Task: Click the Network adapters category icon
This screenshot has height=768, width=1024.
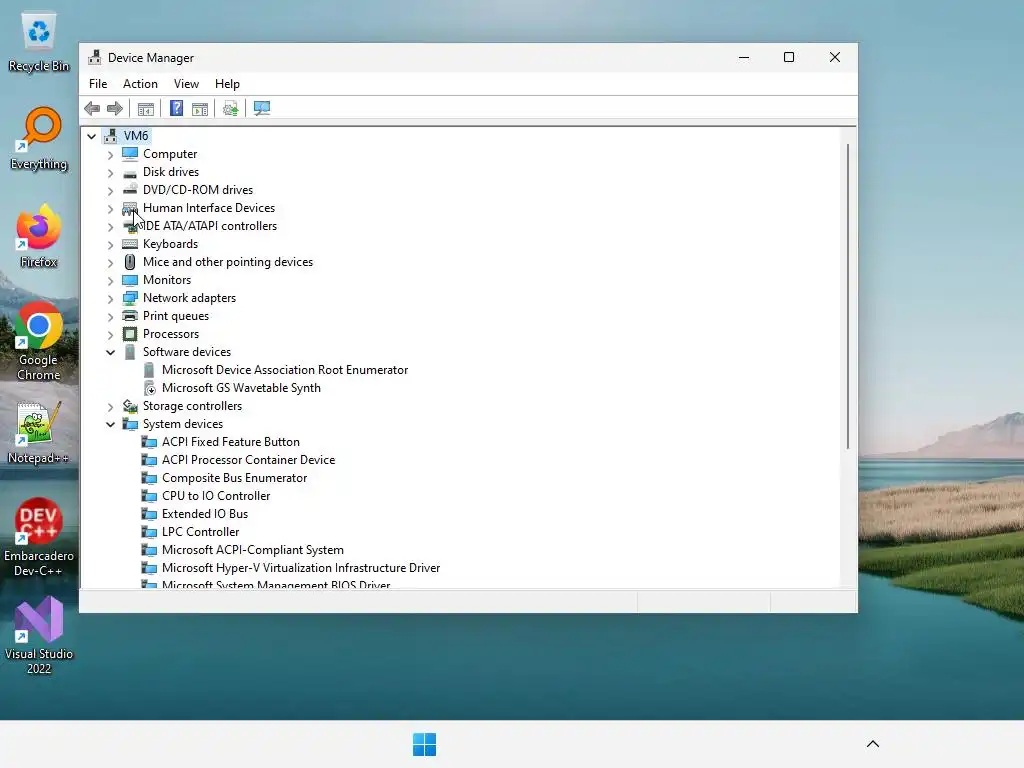Action: coord(130,298)
